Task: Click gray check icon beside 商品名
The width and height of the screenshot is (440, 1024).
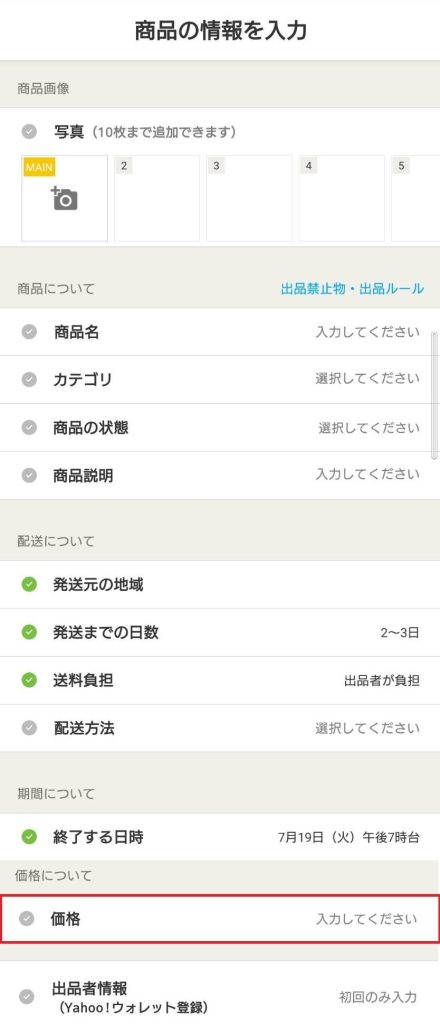Action: tap(29, 332)
